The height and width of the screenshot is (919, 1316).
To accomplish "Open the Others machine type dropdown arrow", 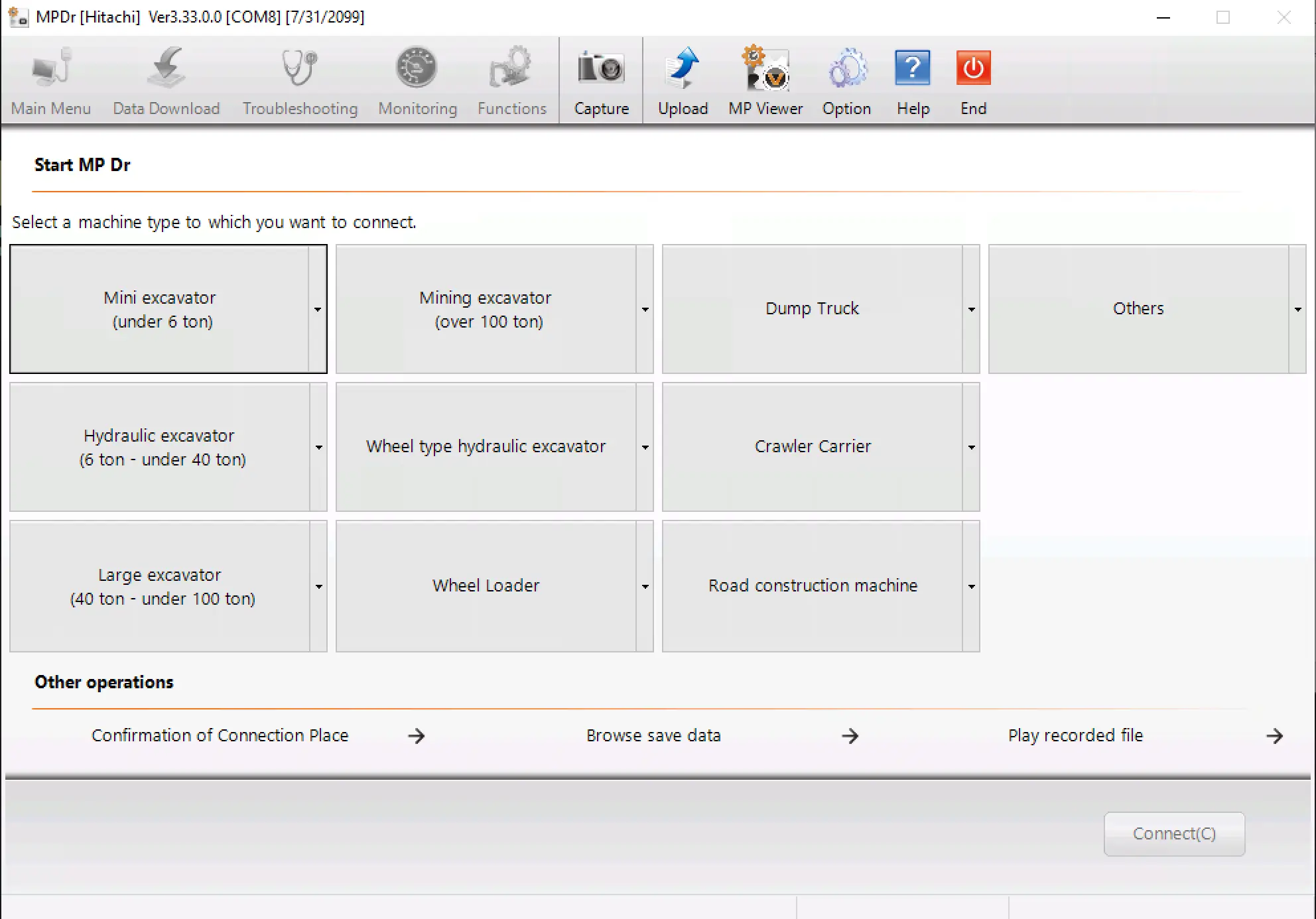I will [x=1297, y=310].
